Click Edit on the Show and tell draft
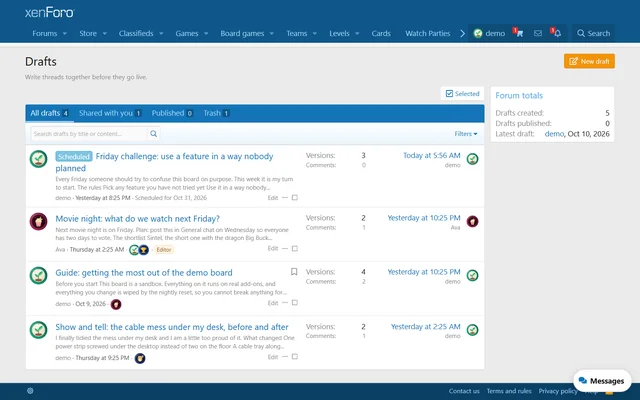 click(273, 357)
